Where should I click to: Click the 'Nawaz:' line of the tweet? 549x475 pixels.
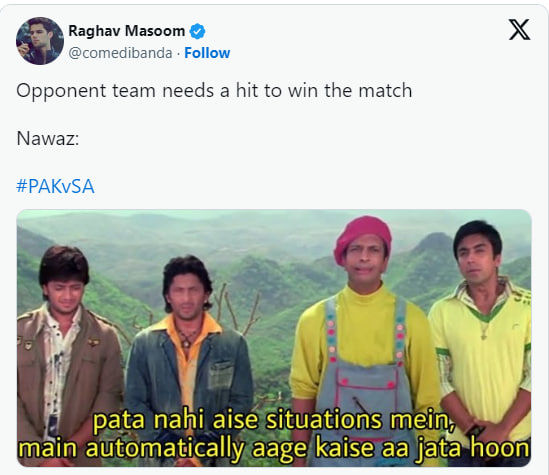pyautogui.click(x=48, y=139)
